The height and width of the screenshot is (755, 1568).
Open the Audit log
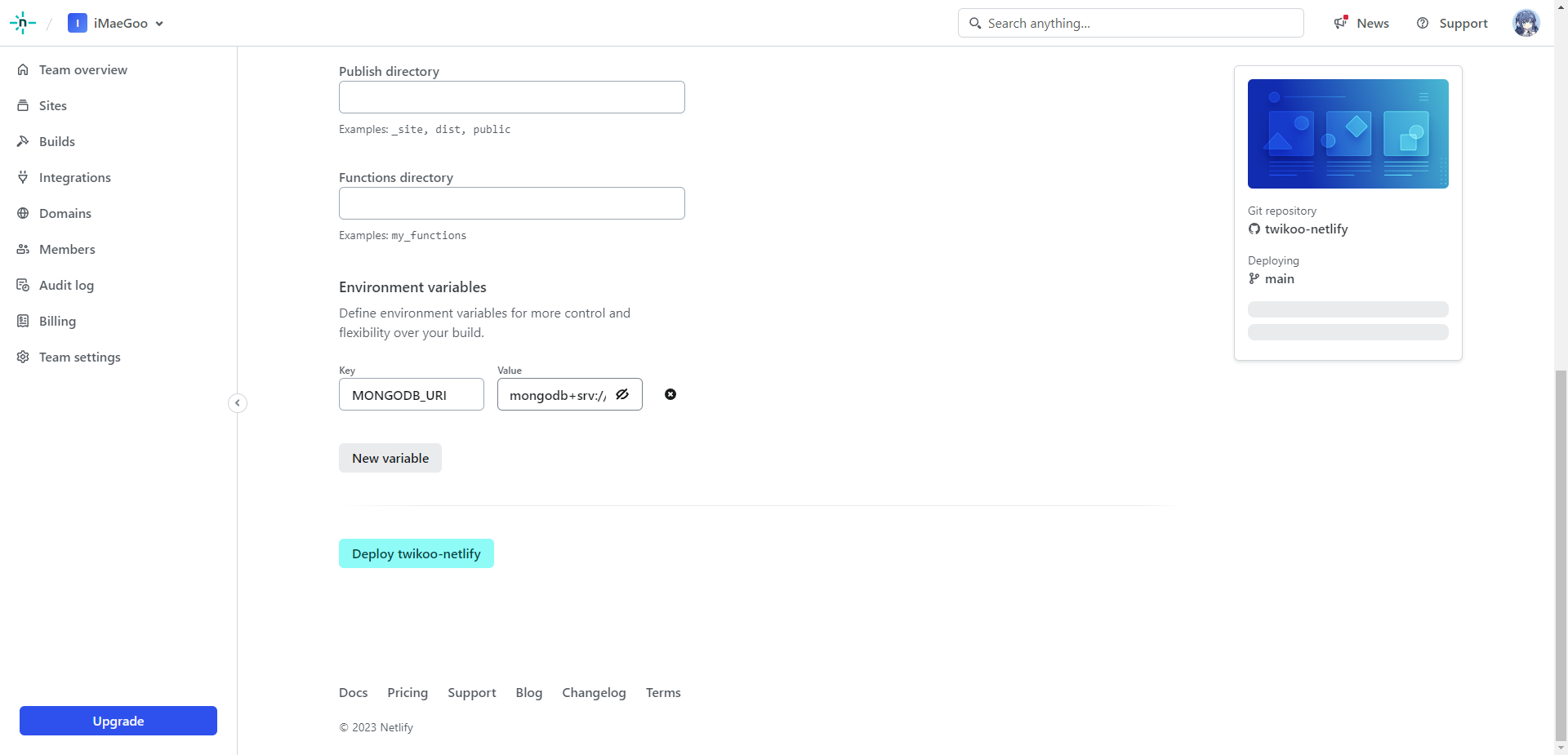(66, 285)
